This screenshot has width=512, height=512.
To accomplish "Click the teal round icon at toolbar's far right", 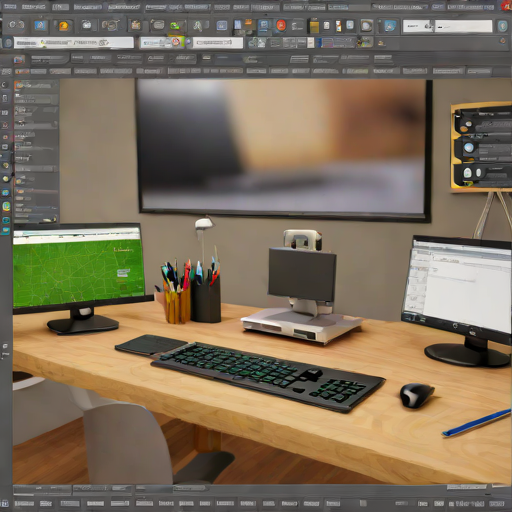I will point(502,26).
